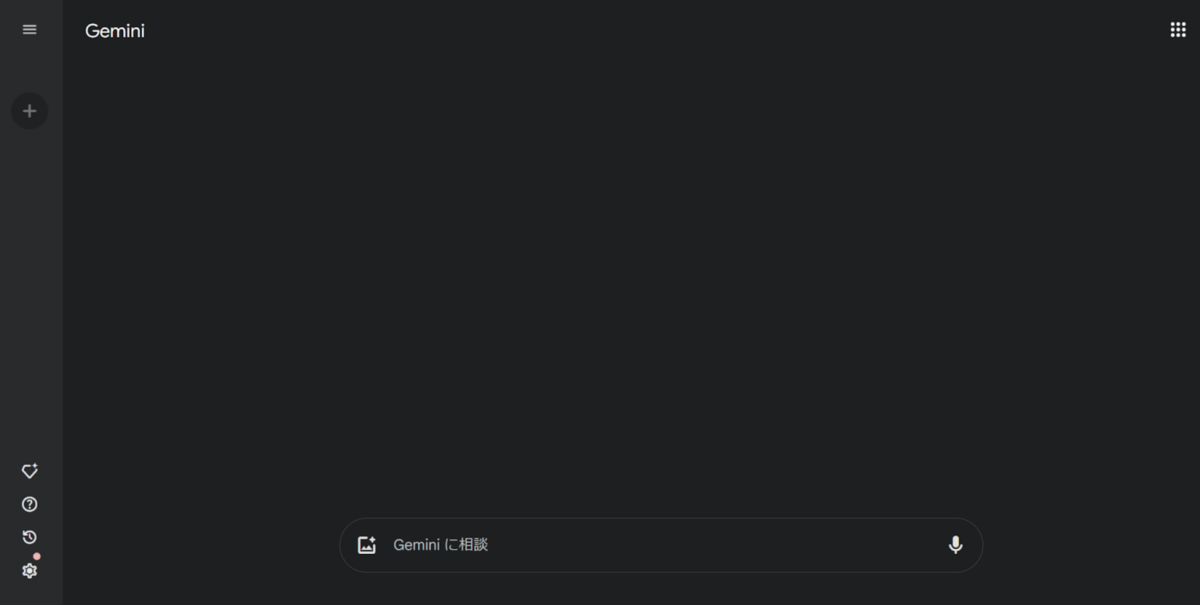Open the Google apps grid icon
The width and height of the screenshot is (1200, 605).
[1178, 30]
